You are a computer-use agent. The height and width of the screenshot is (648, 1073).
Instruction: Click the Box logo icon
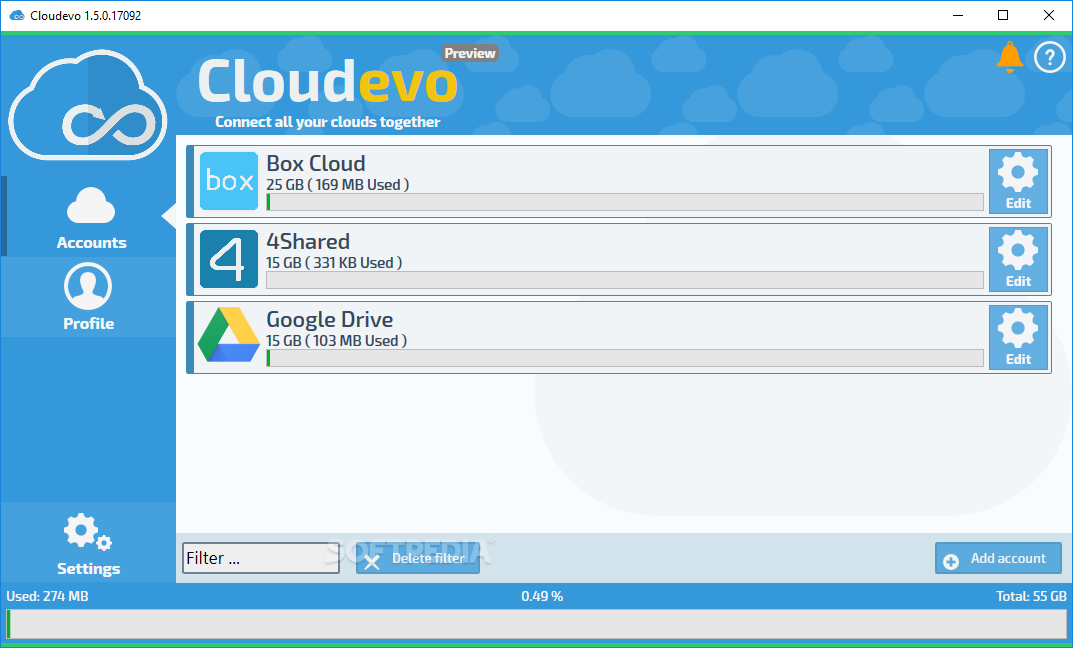229,181
